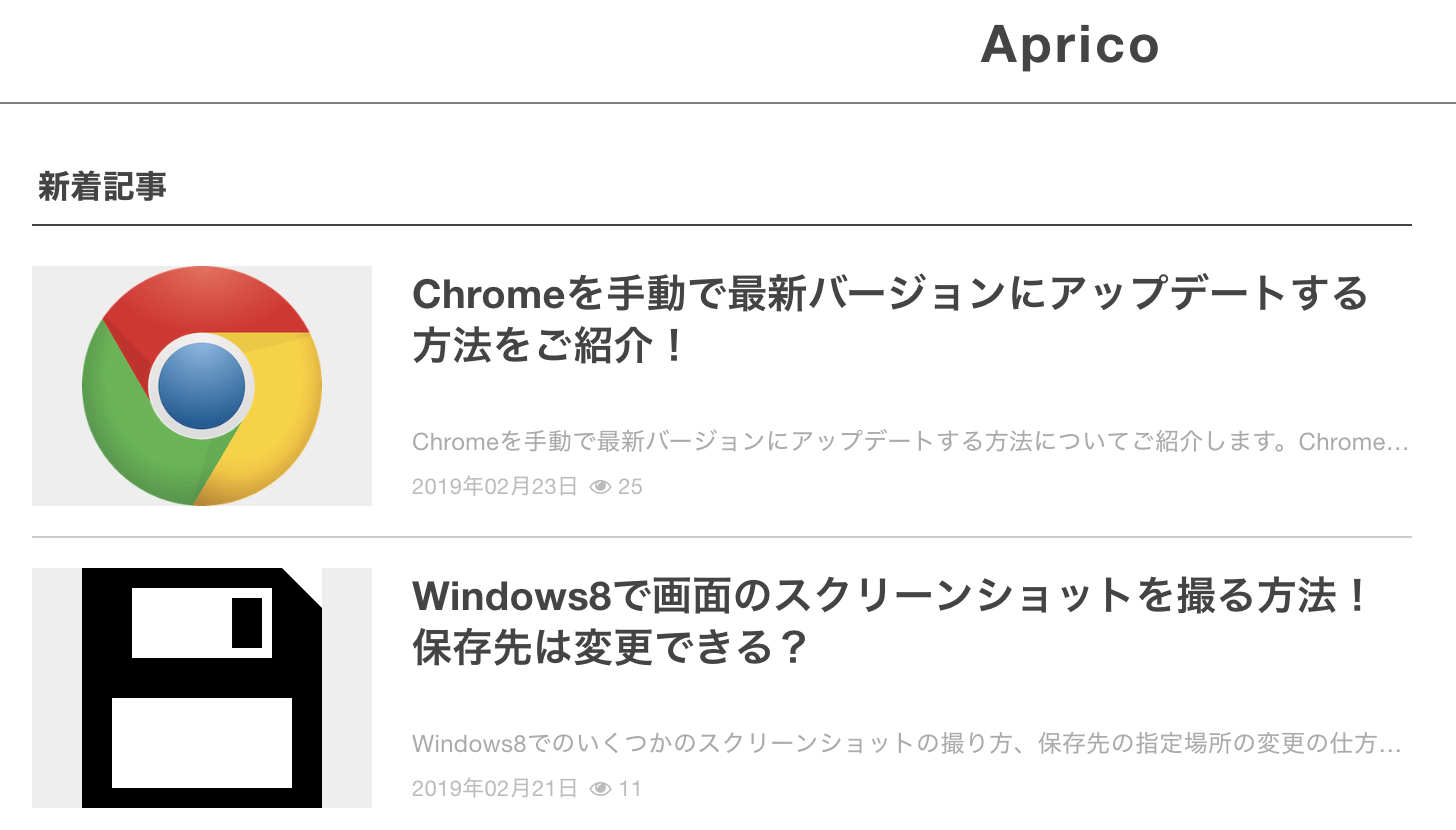Click the Chrome browser icon in the article preview
The height and width of the screenshot is (830, 1456).
coord(201,386)
